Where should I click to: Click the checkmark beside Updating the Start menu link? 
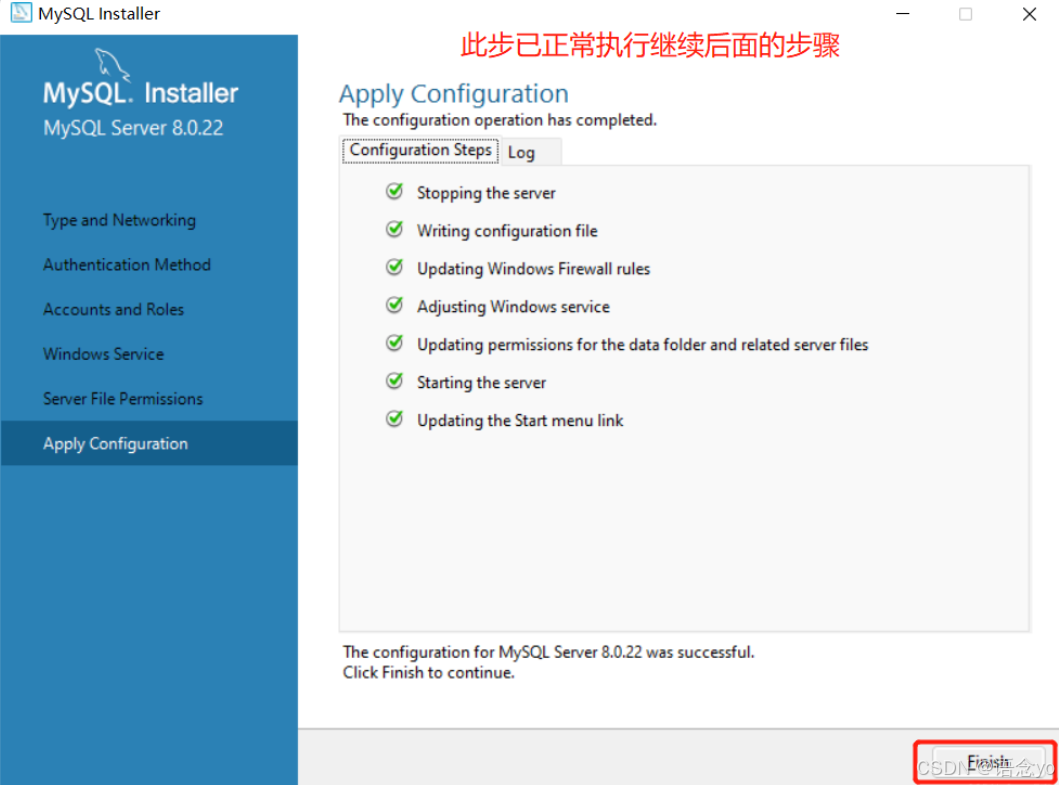point(394,419)
